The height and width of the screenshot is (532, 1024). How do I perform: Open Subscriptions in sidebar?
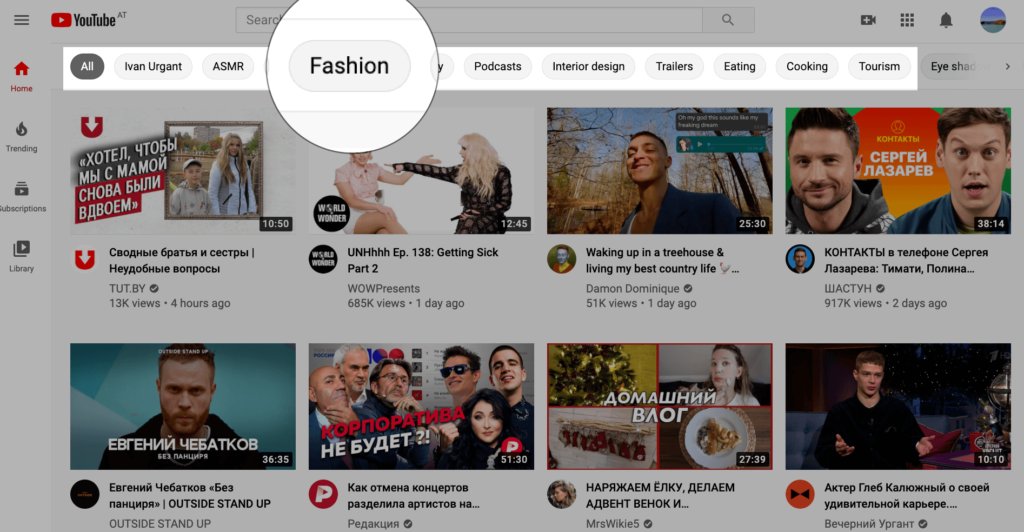22,196
